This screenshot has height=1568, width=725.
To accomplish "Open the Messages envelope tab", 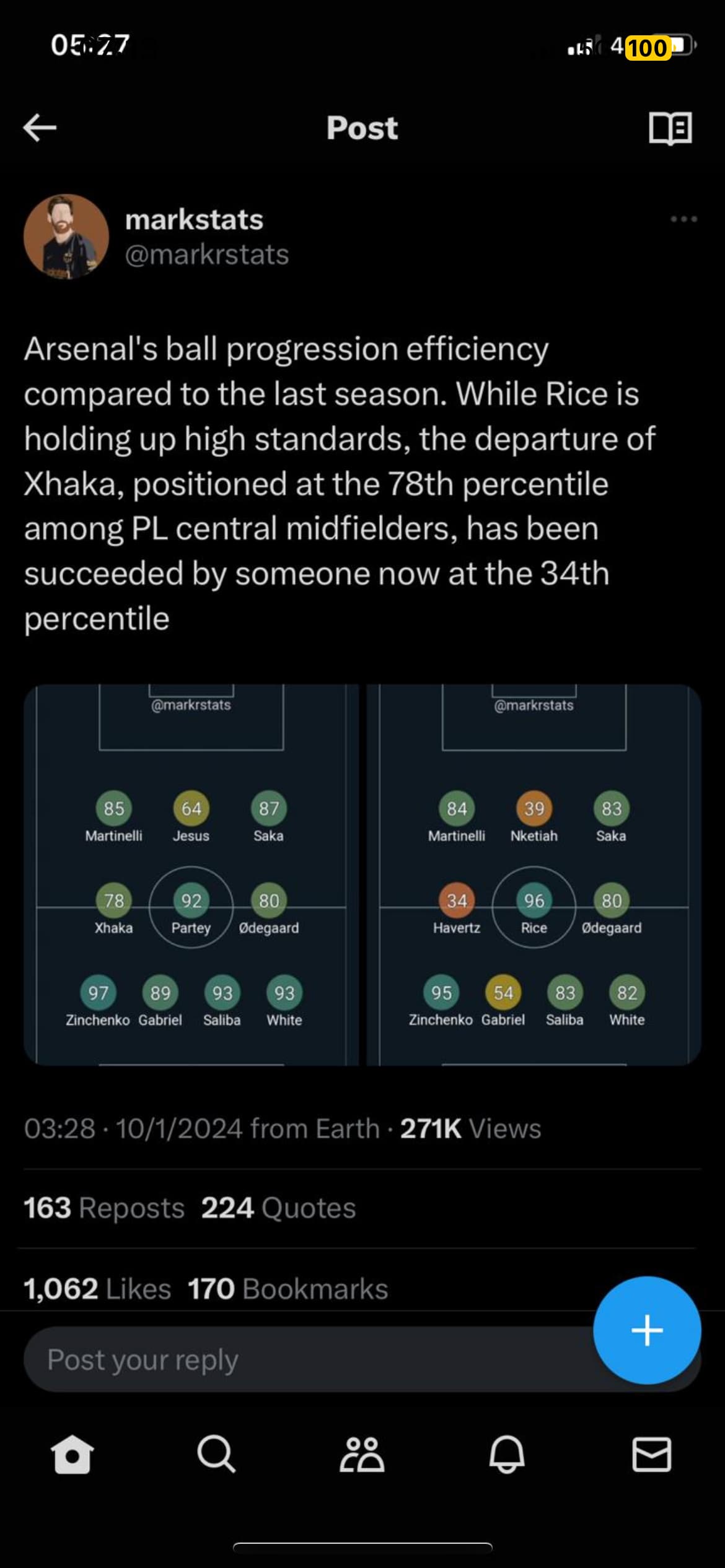I will point(651,1454).
